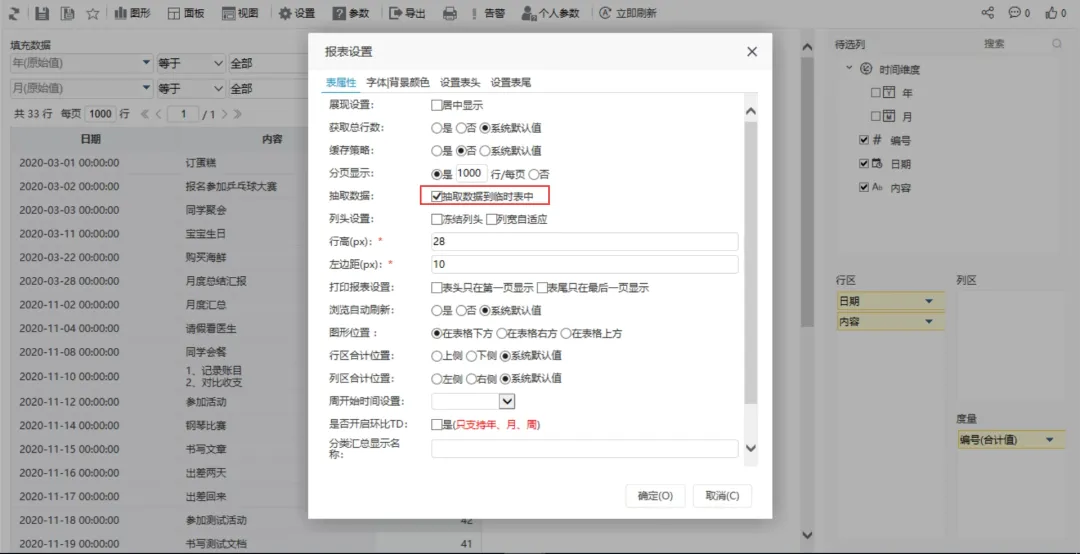Open the 视图 view tool
The width and height of the screenshot is (1080, 554).
(x=240, y=12)
